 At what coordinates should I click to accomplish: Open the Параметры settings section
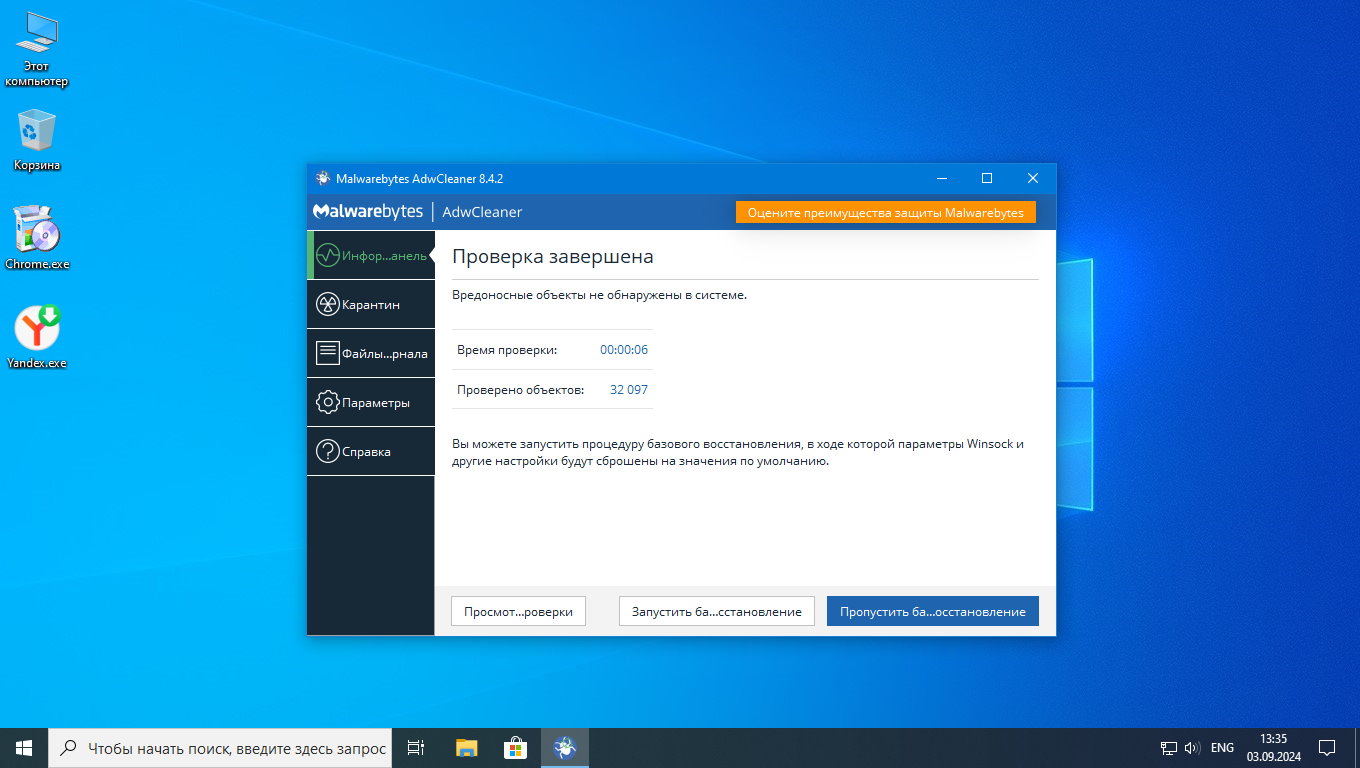371,402
